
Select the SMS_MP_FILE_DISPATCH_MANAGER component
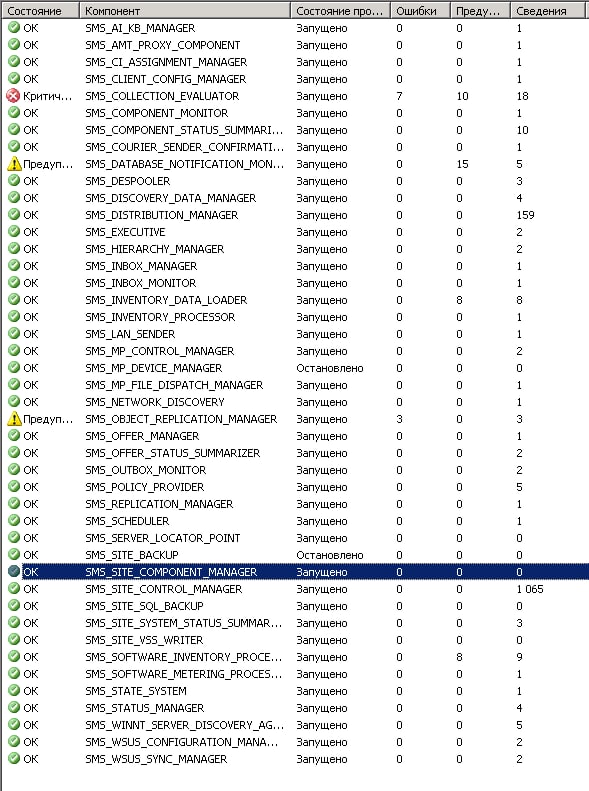coord(174,385)
